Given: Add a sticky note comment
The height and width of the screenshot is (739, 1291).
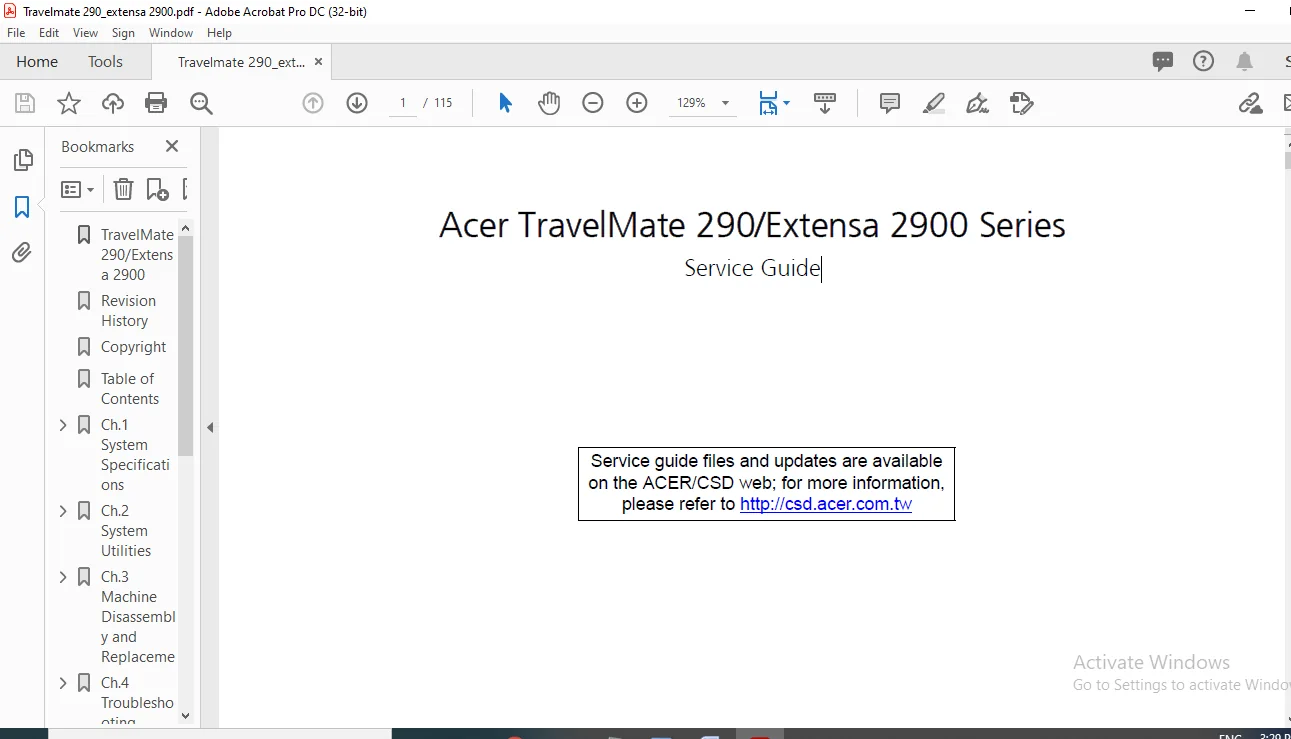Looking at the screenshot, I should click(x=890, y=103).
